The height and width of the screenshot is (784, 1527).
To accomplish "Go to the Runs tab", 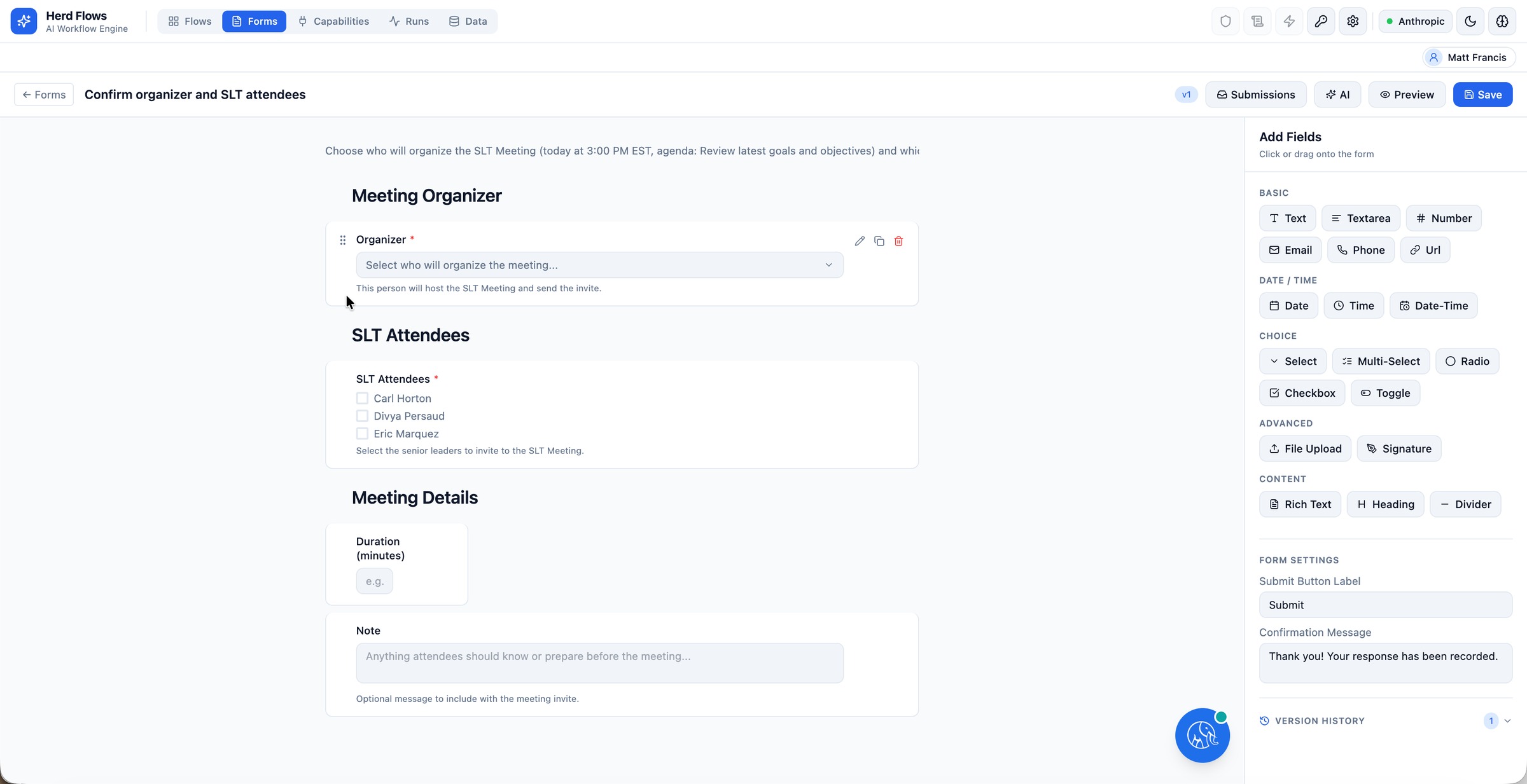I will [x=409, y=22].
